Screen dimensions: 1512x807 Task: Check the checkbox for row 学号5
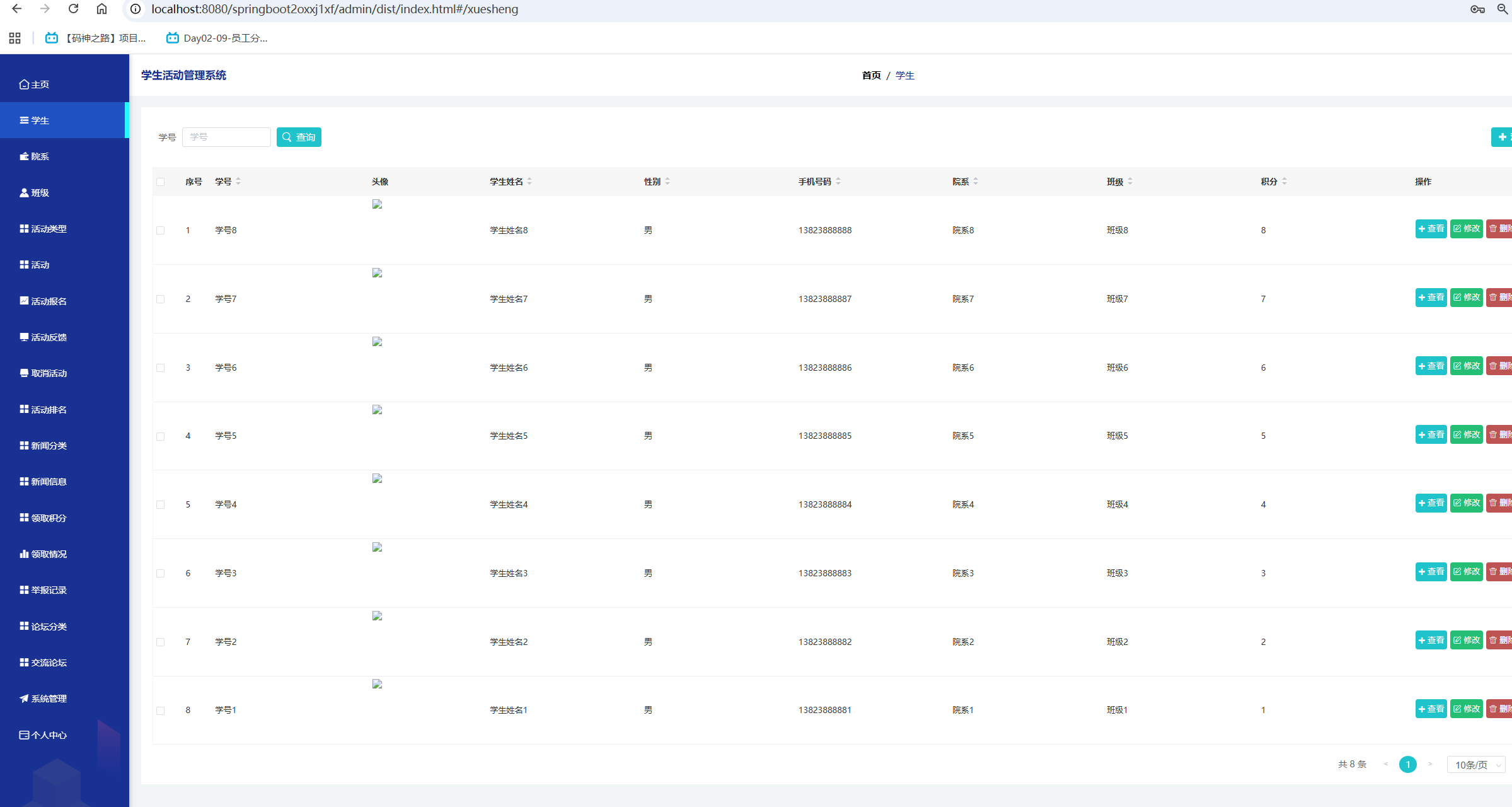(161, 436)
